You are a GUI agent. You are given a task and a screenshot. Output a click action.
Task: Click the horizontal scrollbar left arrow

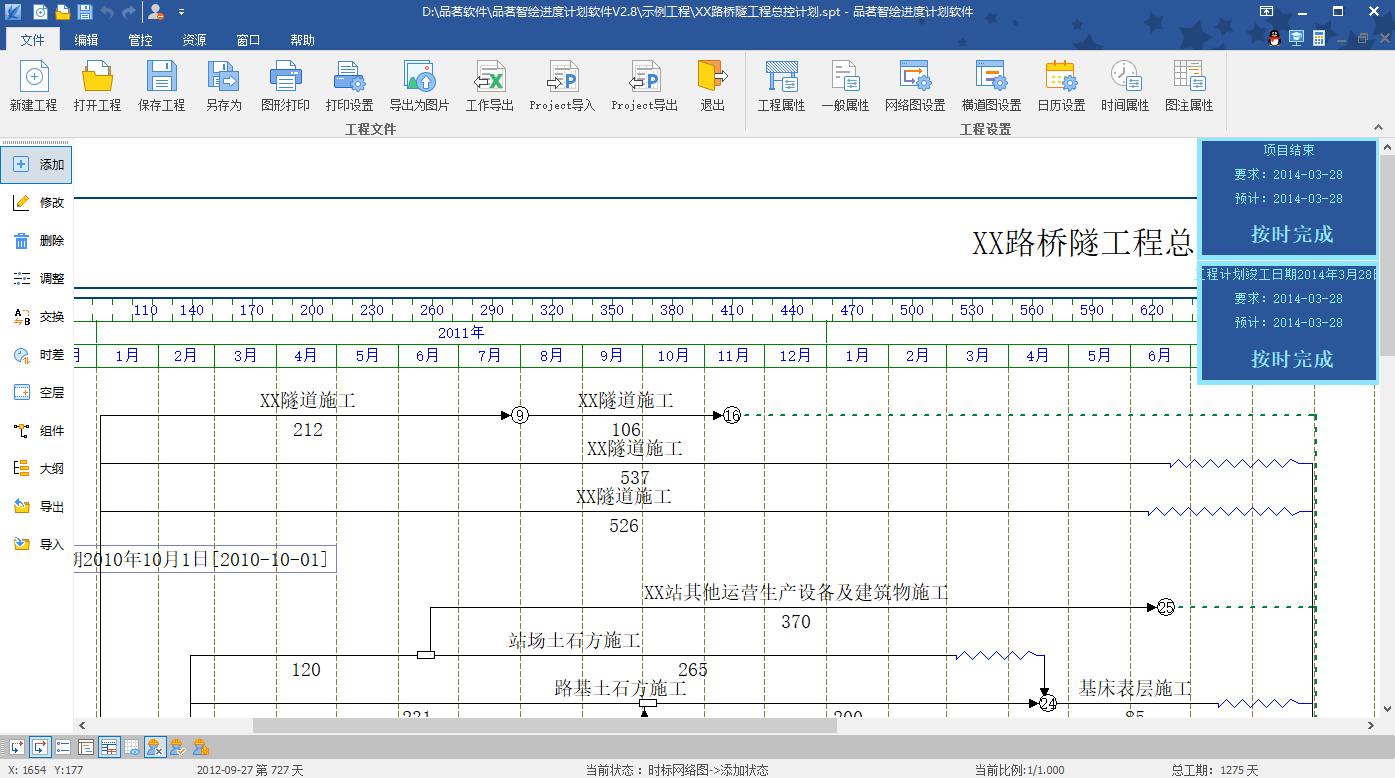(82, 725)
